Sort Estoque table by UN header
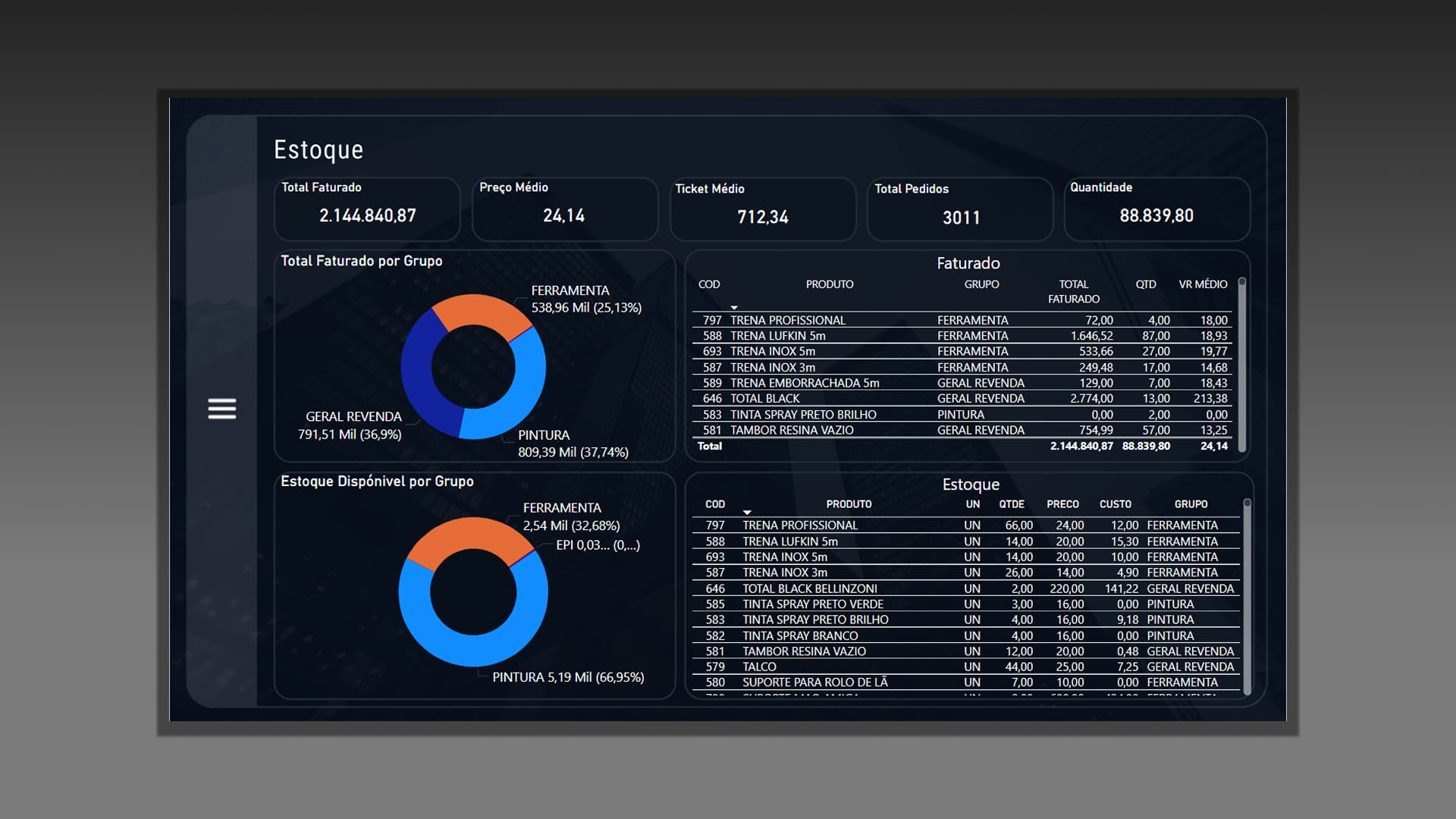 coord(972,504)
